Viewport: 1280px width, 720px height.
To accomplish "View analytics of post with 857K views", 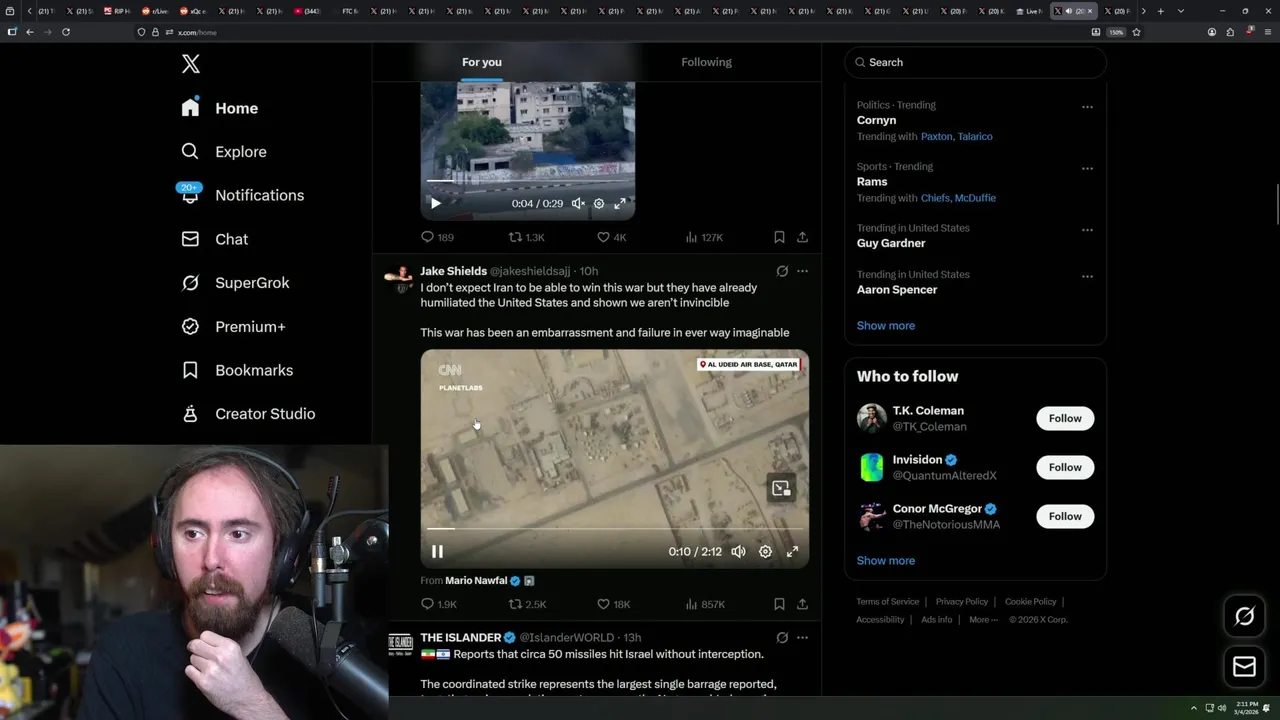I will (x=705, y=604).
